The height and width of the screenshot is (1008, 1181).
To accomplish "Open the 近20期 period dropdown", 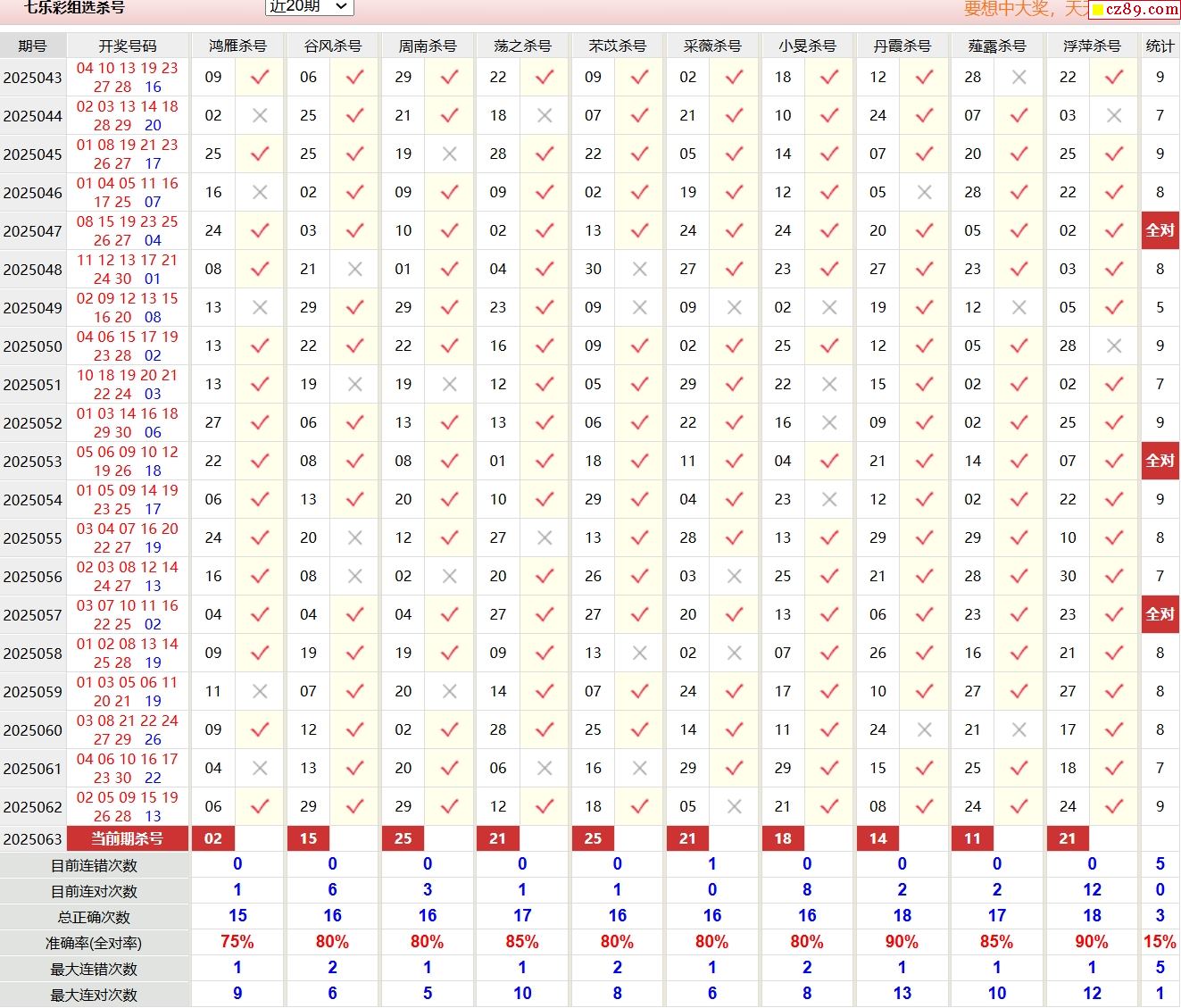I will [x=309, y=6].
